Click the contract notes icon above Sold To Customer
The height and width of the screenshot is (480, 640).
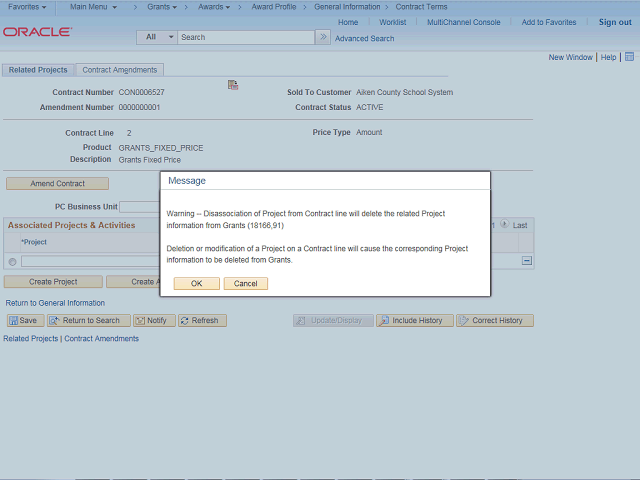point(233,85)
